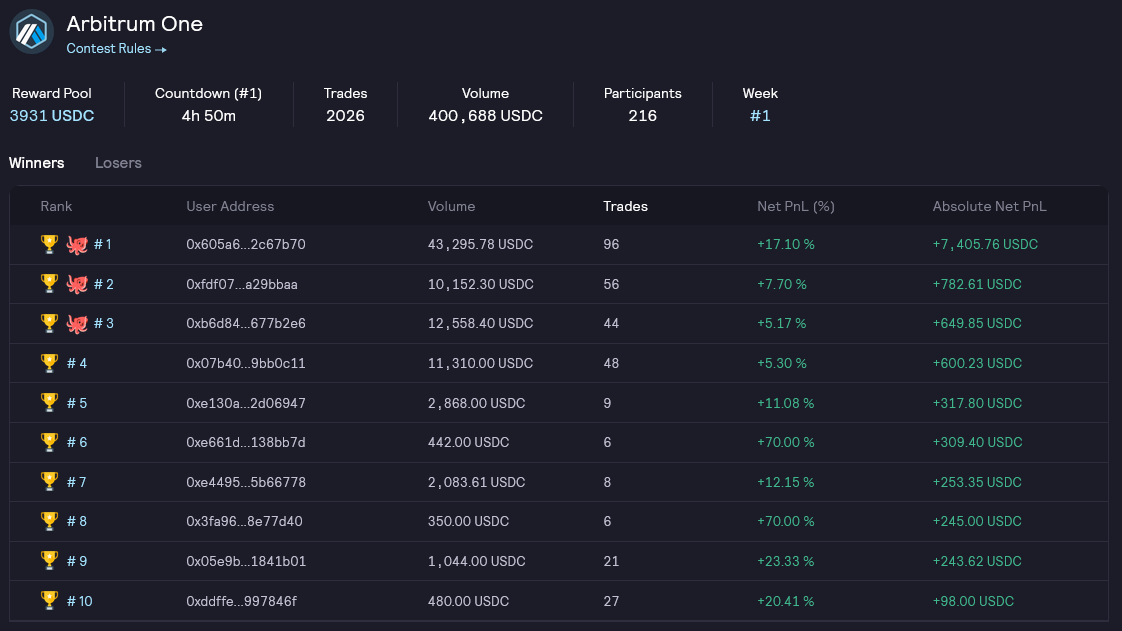Open the Contest Rules link
This screenshot has width=1122, height=631.
(117, 49)
